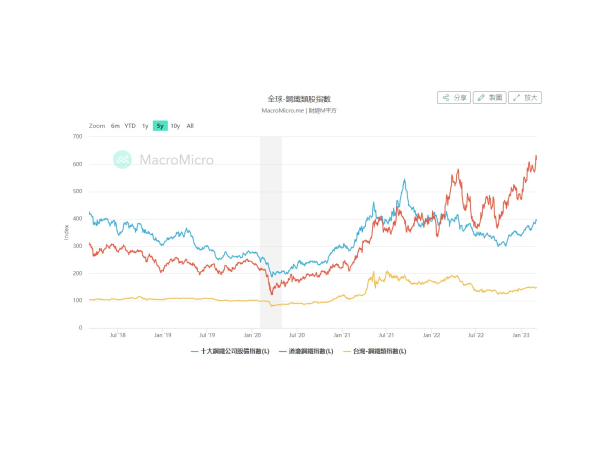Click the blue legend line swatch
600x450 pixels.
tap(194, 351)
